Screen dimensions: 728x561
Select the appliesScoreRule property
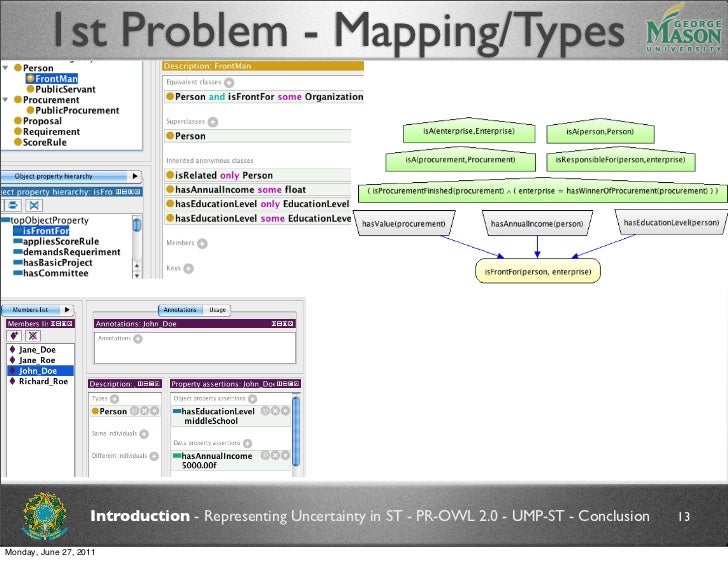(x=61, y=241)
